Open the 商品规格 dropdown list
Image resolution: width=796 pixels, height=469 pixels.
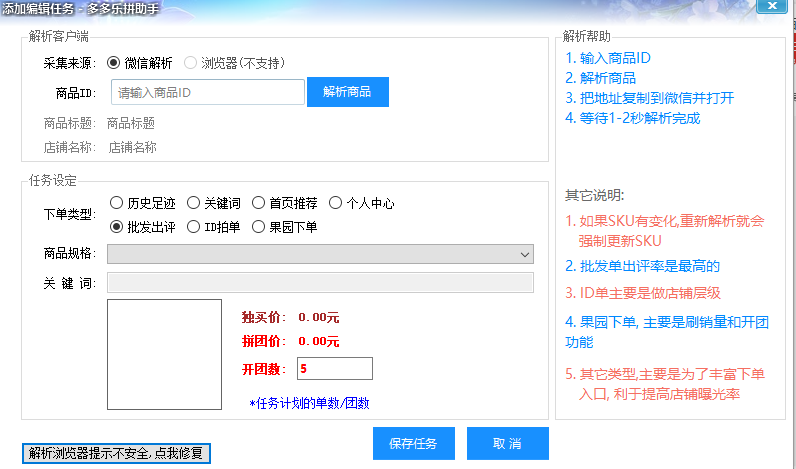click(x=320, y=254)
